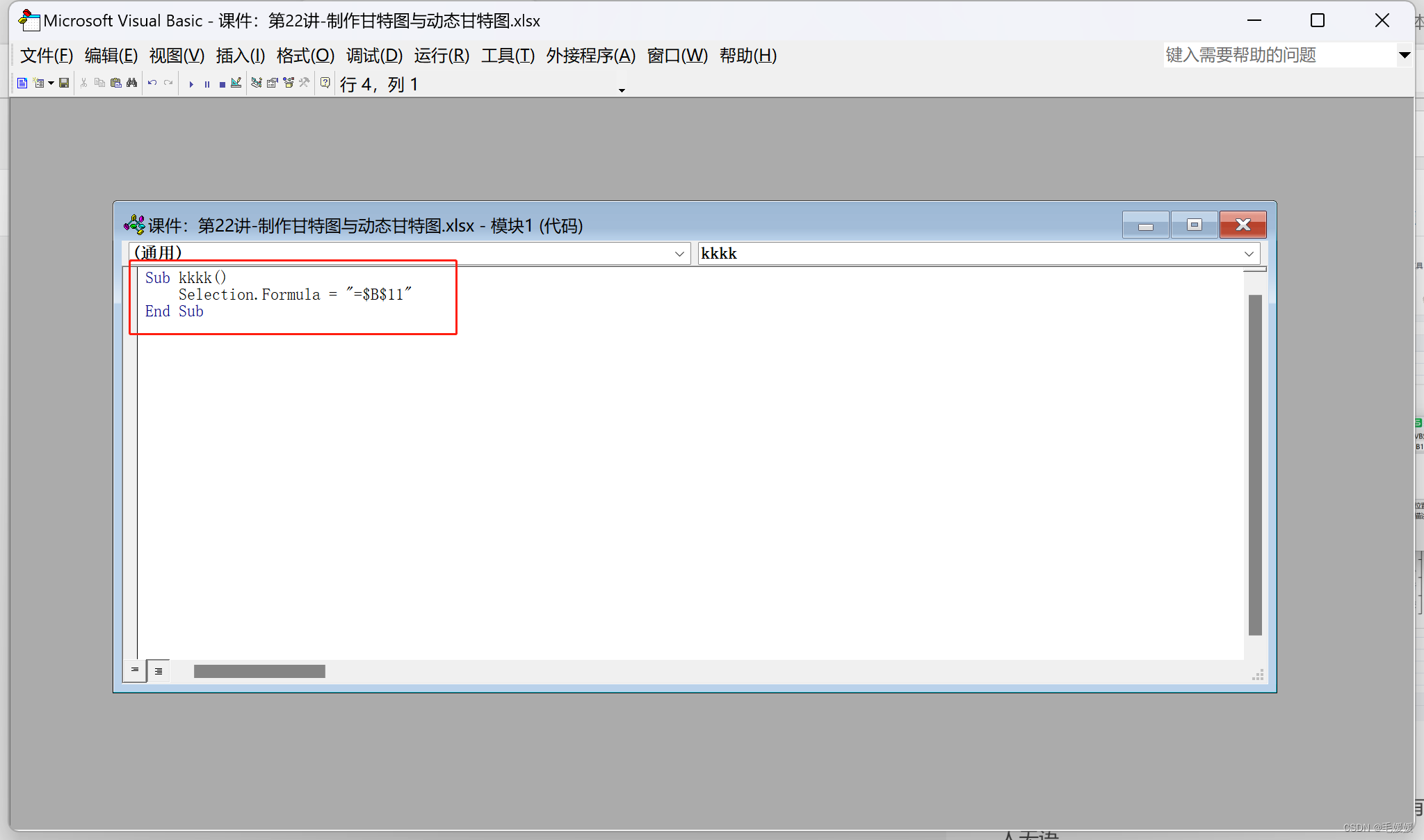The width and height of the screenshot is (1424, 840).
Task: Switch to Procedure View button
Action: pyautogui.click(x=135, y=670)
